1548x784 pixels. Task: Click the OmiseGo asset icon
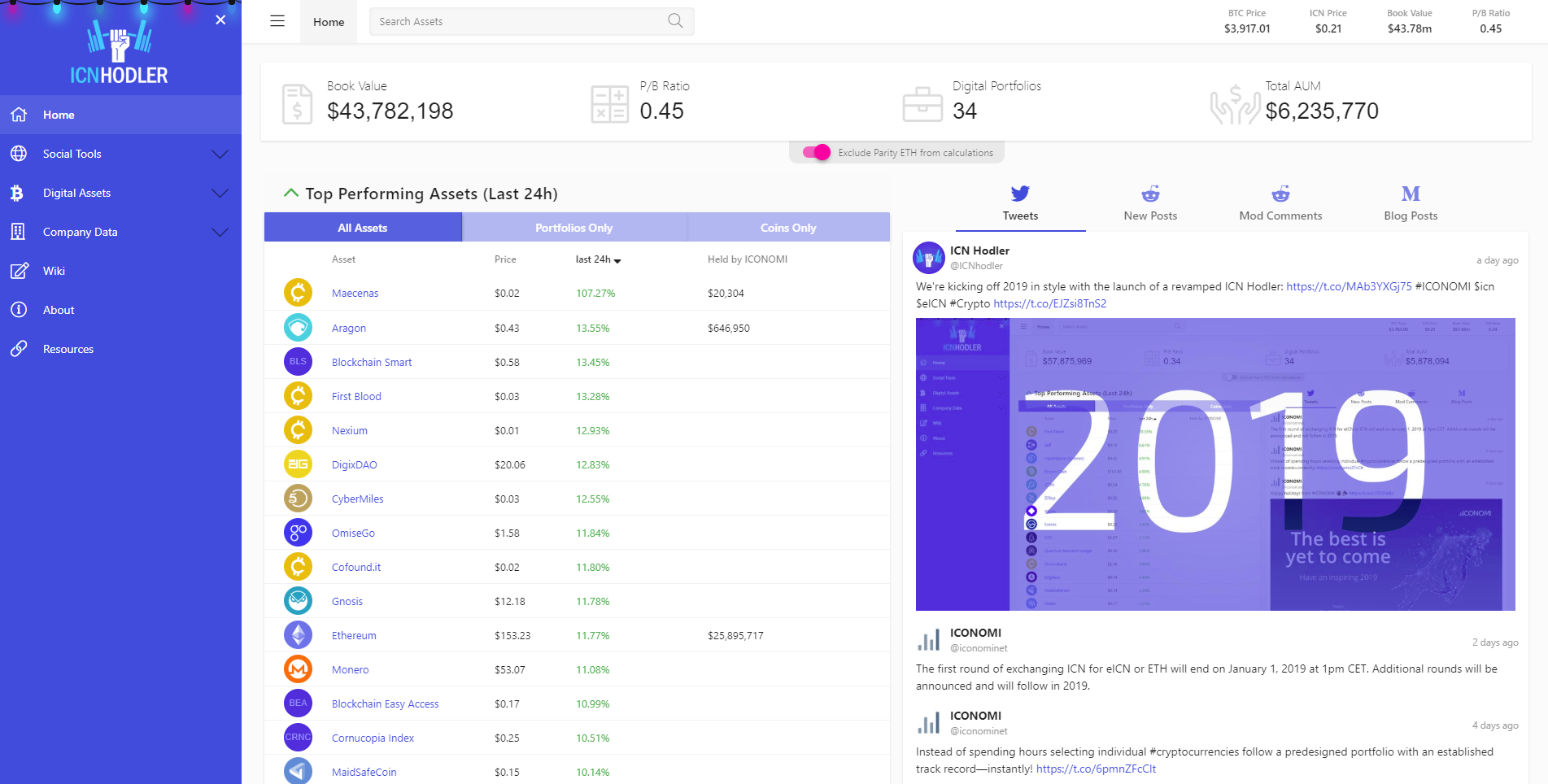pos(298,532)
